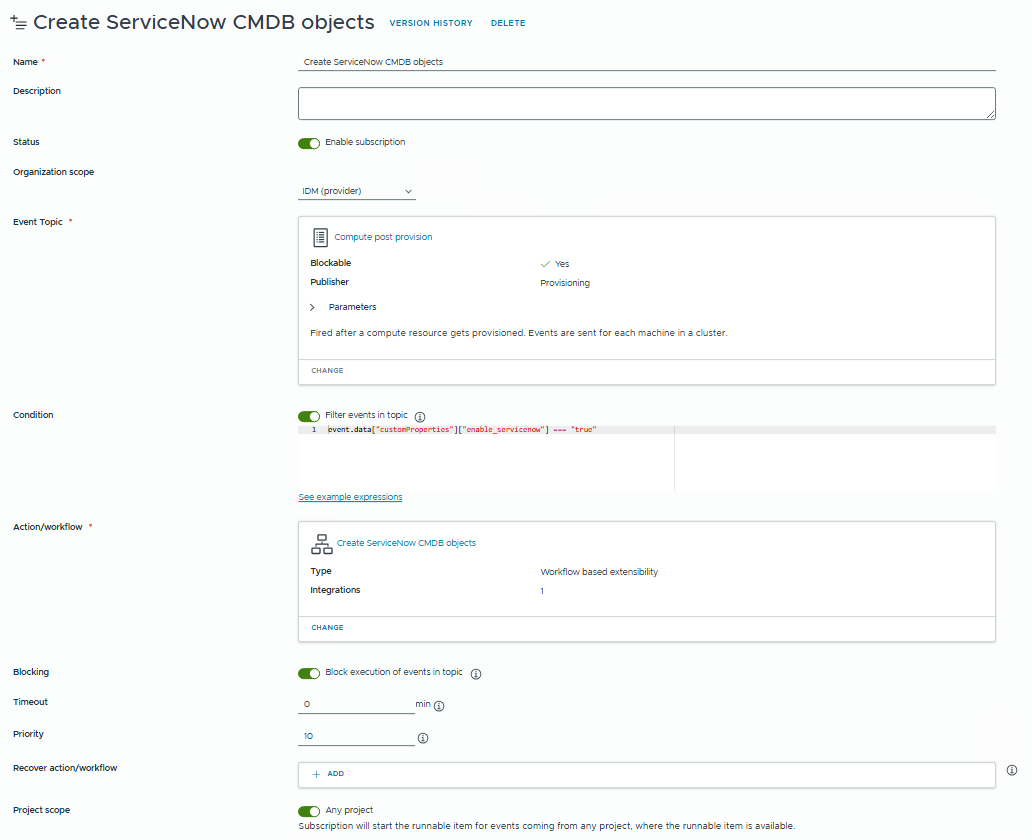The width and height of the screenshot is (1032, 840).
Task: Click inside the empty Description field
Action: (646, 103)
